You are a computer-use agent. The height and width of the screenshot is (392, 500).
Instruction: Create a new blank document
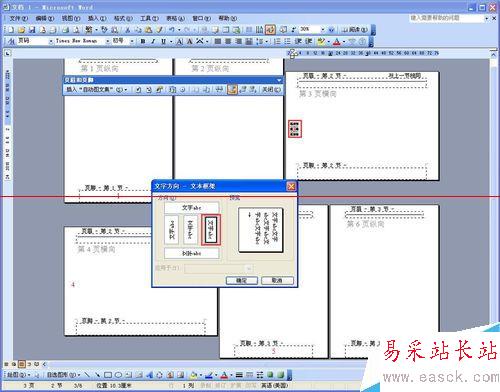pyautogui.click(x=11, y=30)
